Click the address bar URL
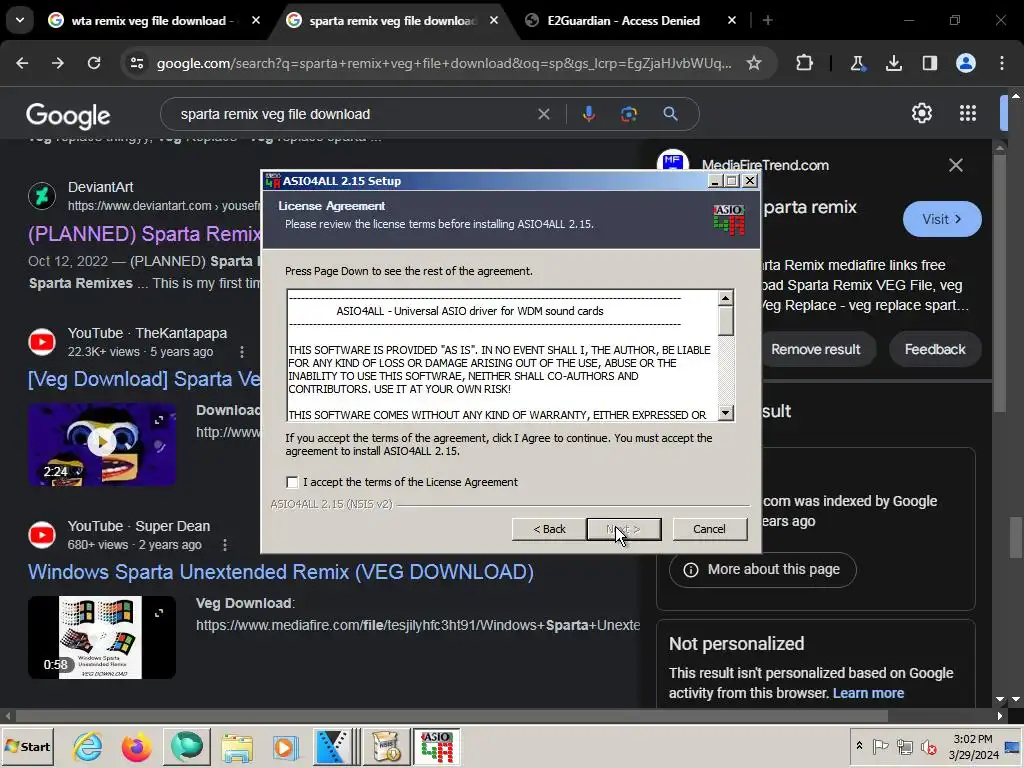Image resolution: width=1024 pixels, height=768 pixels. coord(444,63)
